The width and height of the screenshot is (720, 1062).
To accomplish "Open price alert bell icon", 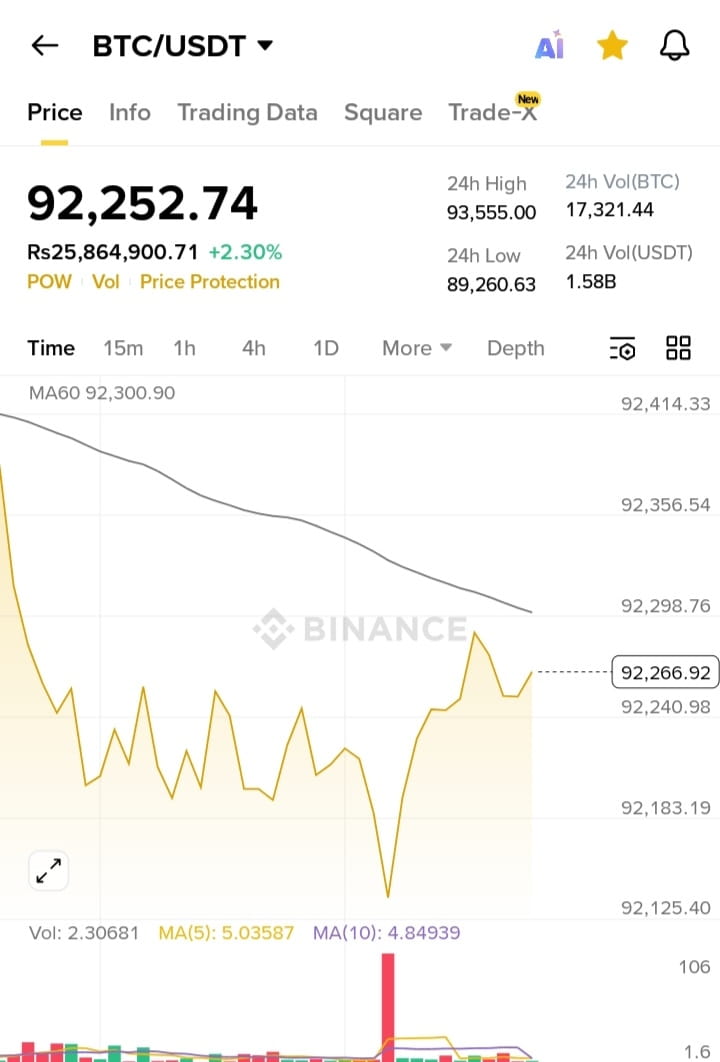I will 675,46.
